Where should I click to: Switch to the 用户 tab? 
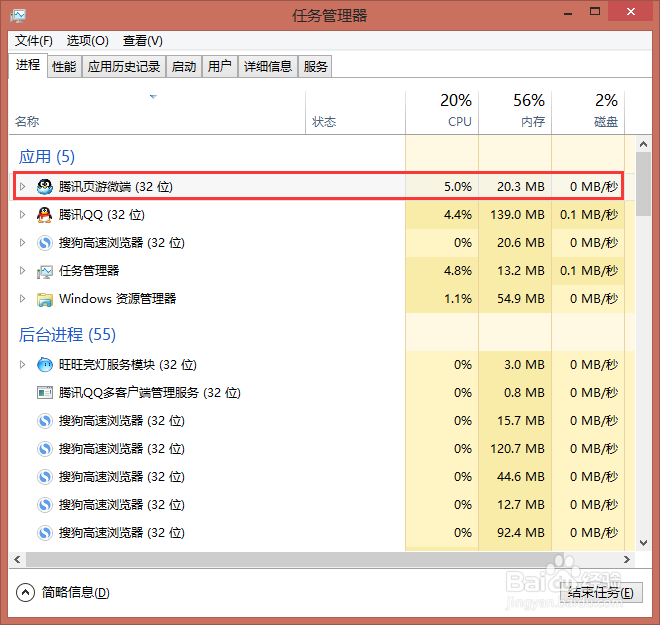pyautogui.click(x=220, y=66)
